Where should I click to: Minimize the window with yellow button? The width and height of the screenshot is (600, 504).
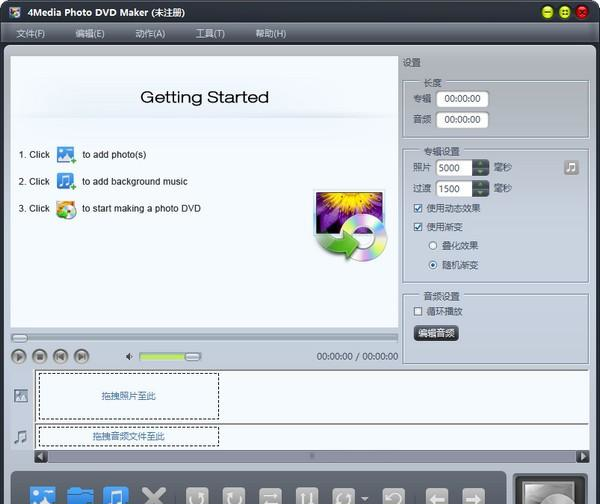(548, 12)
